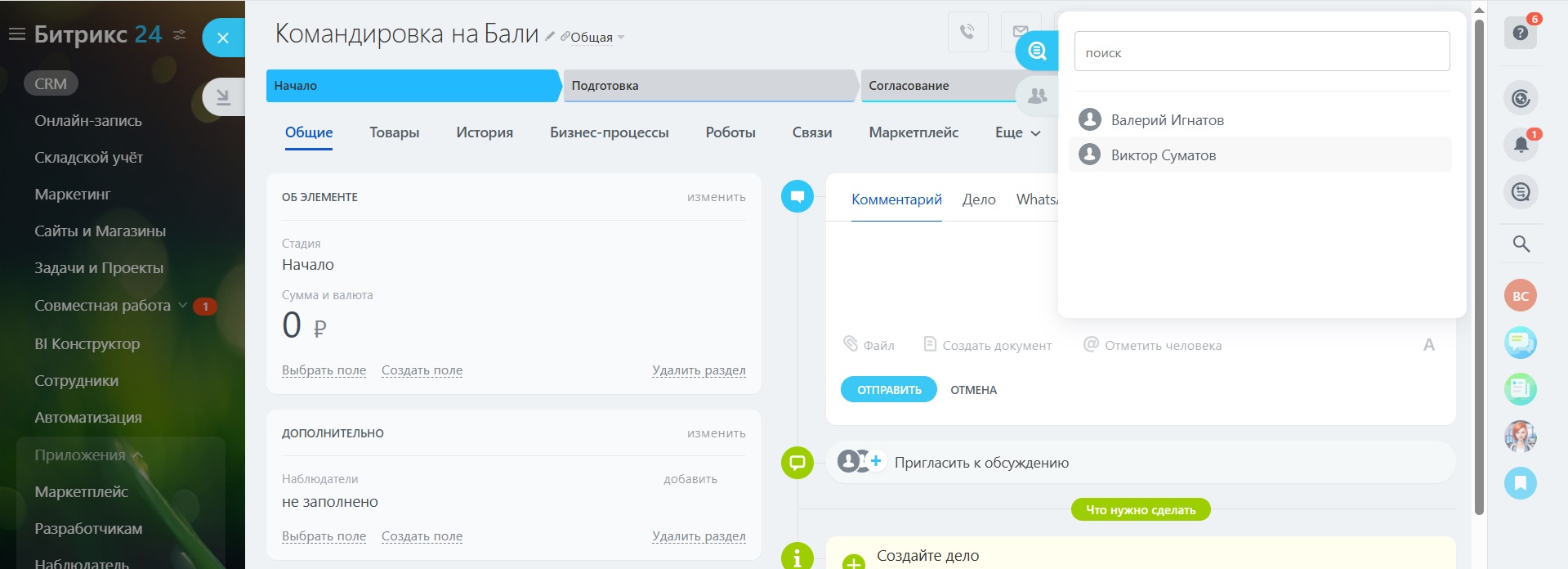Click добавить for Наблюдатели

(x=690, y=479)
